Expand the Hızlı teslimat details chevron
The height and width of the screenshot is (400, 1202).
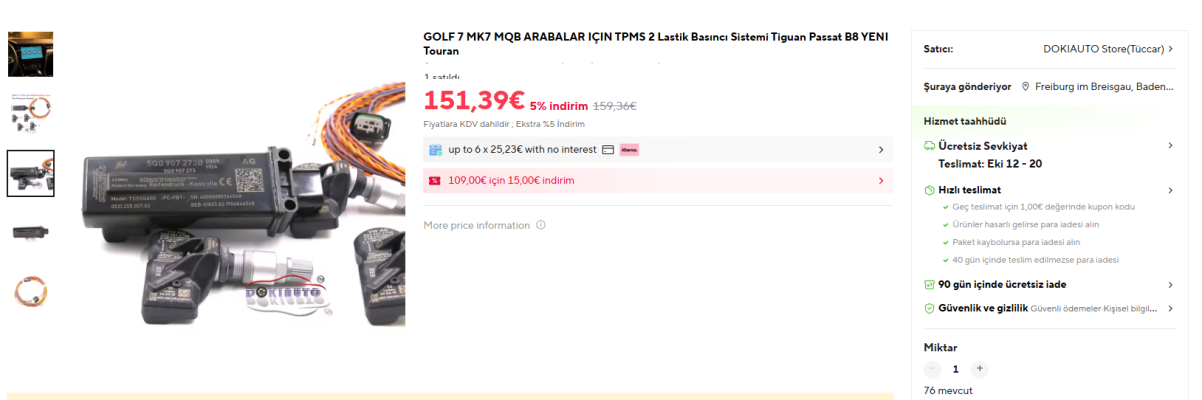pyautogui.click(x=1170, y=190)
